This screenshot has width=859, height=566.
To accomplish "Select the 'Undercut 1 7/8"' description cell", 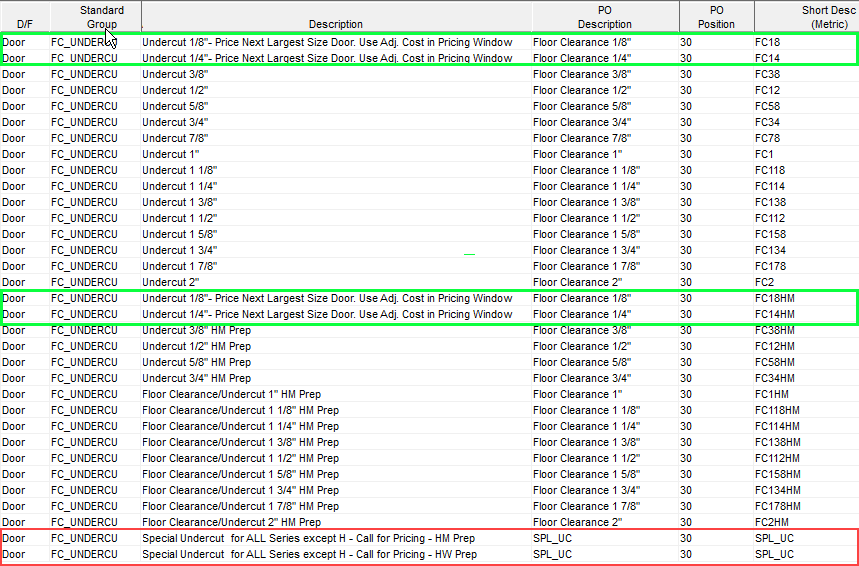I will click(x=336, y=266).
